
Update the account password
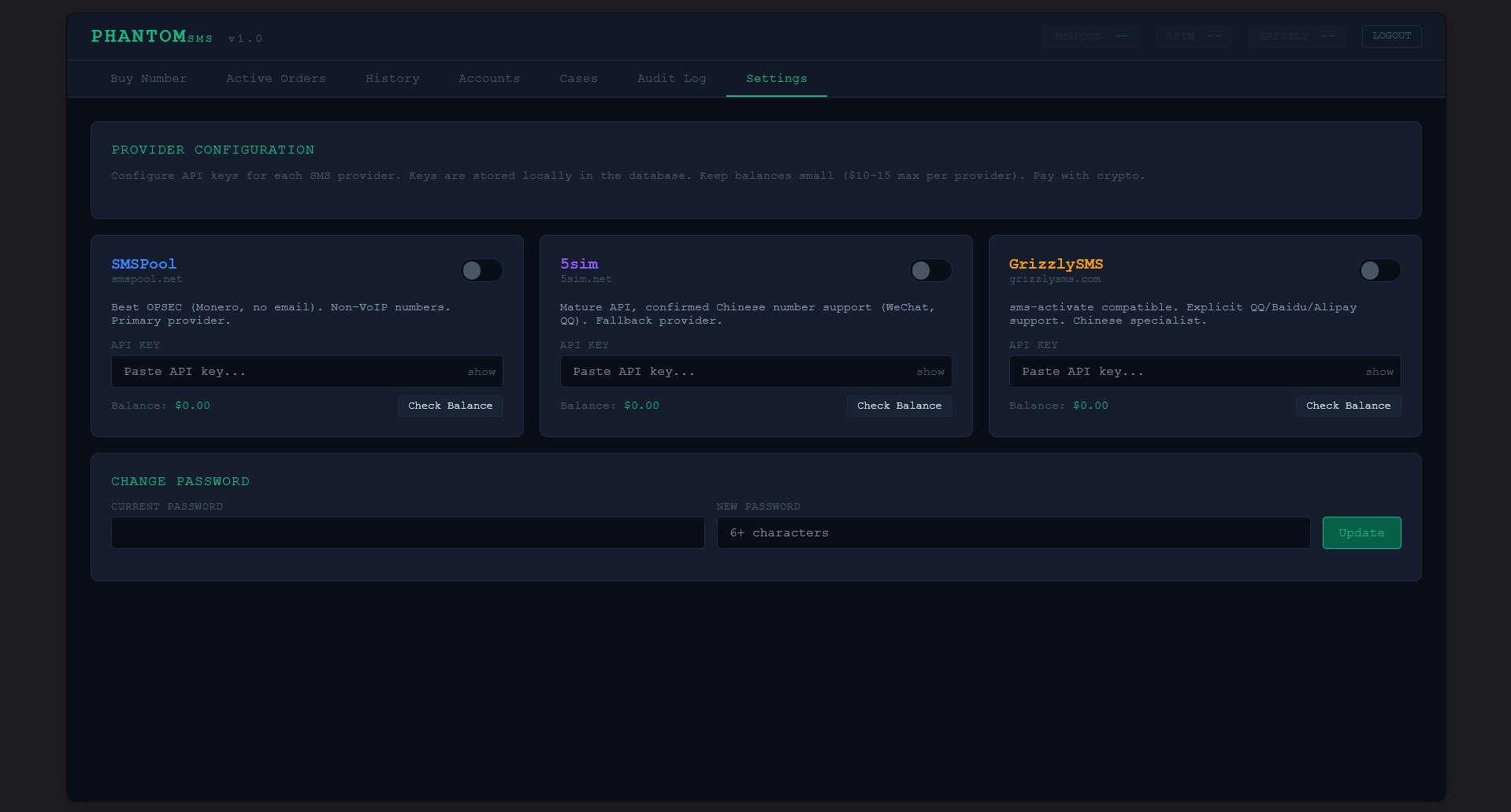1361,532
